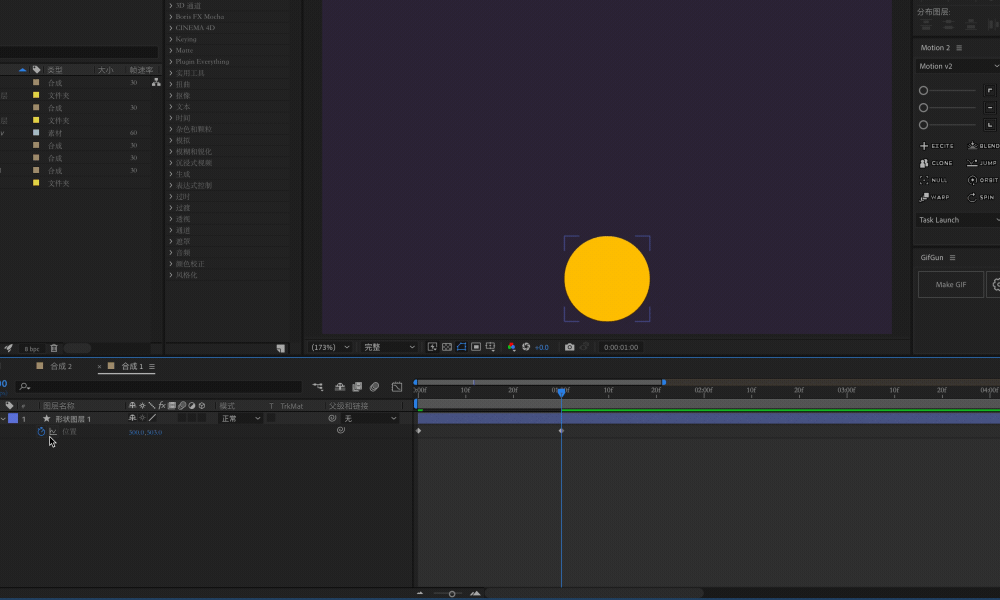Click the NULL tool in Motion 2
Screen dimensions: 1000x600
pyautogui.click(x=934, y=180)
